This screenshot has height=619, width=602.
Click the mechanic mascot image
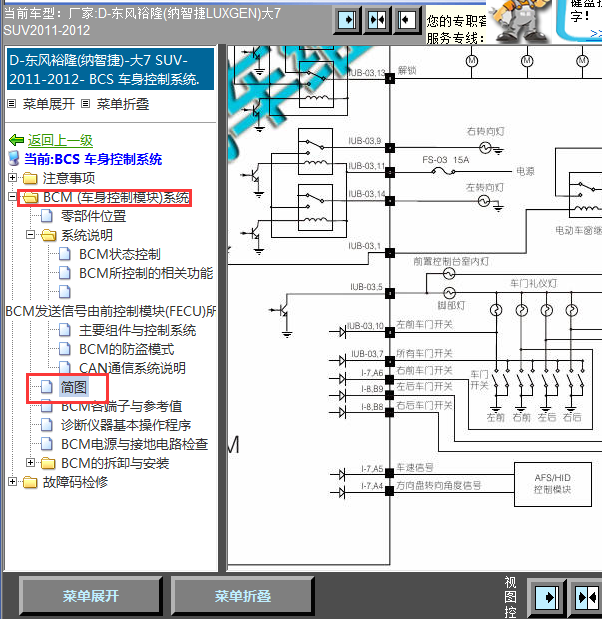tap(518, 21)
